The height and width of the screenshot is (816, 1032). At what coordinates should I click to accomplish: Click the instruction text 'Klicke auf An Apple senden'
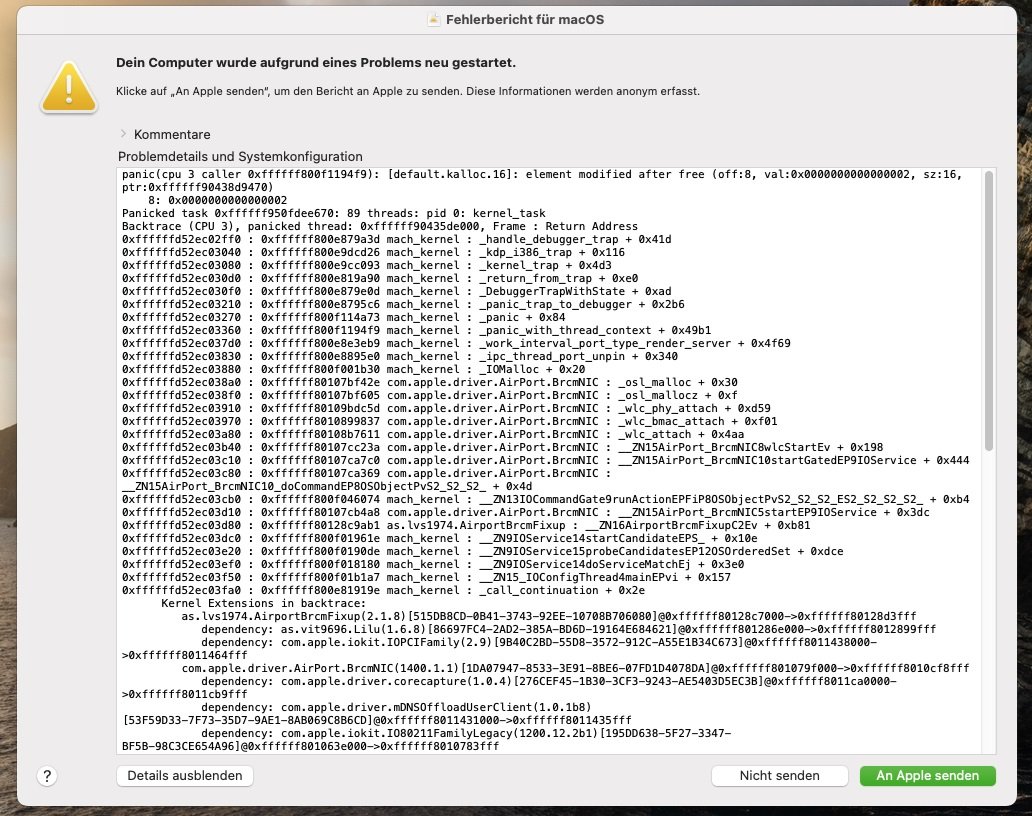[x=408, y=91]
